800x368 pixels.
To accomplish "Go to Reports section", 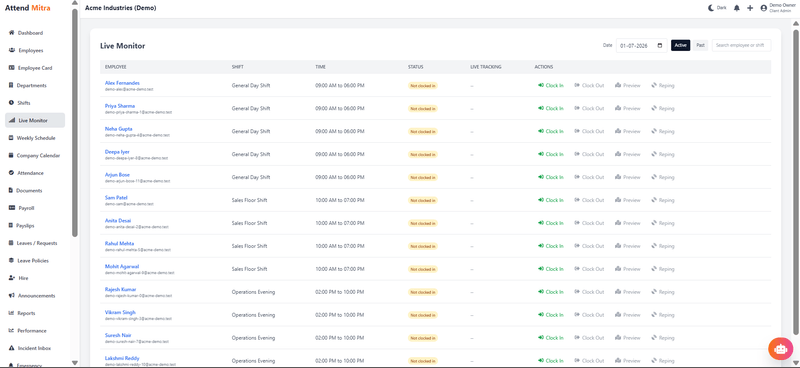I will tap(22, 313).
